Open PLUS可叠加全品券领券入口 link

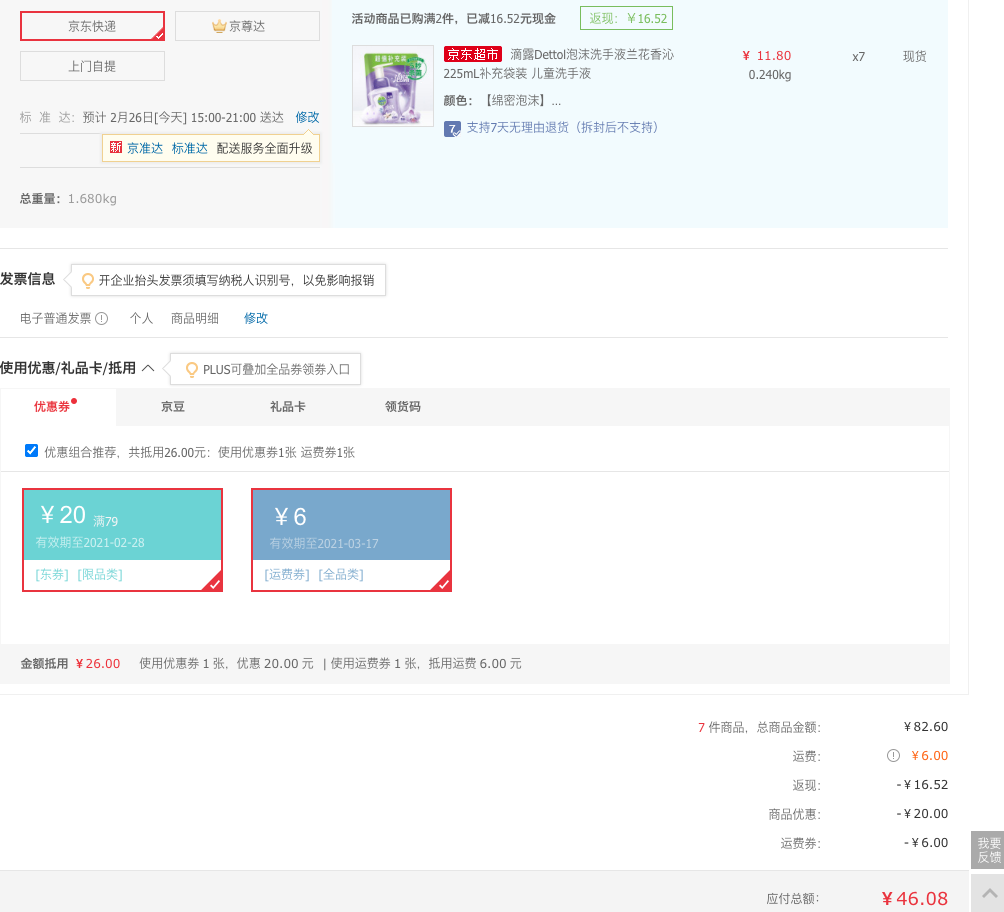tap(277, 370)
